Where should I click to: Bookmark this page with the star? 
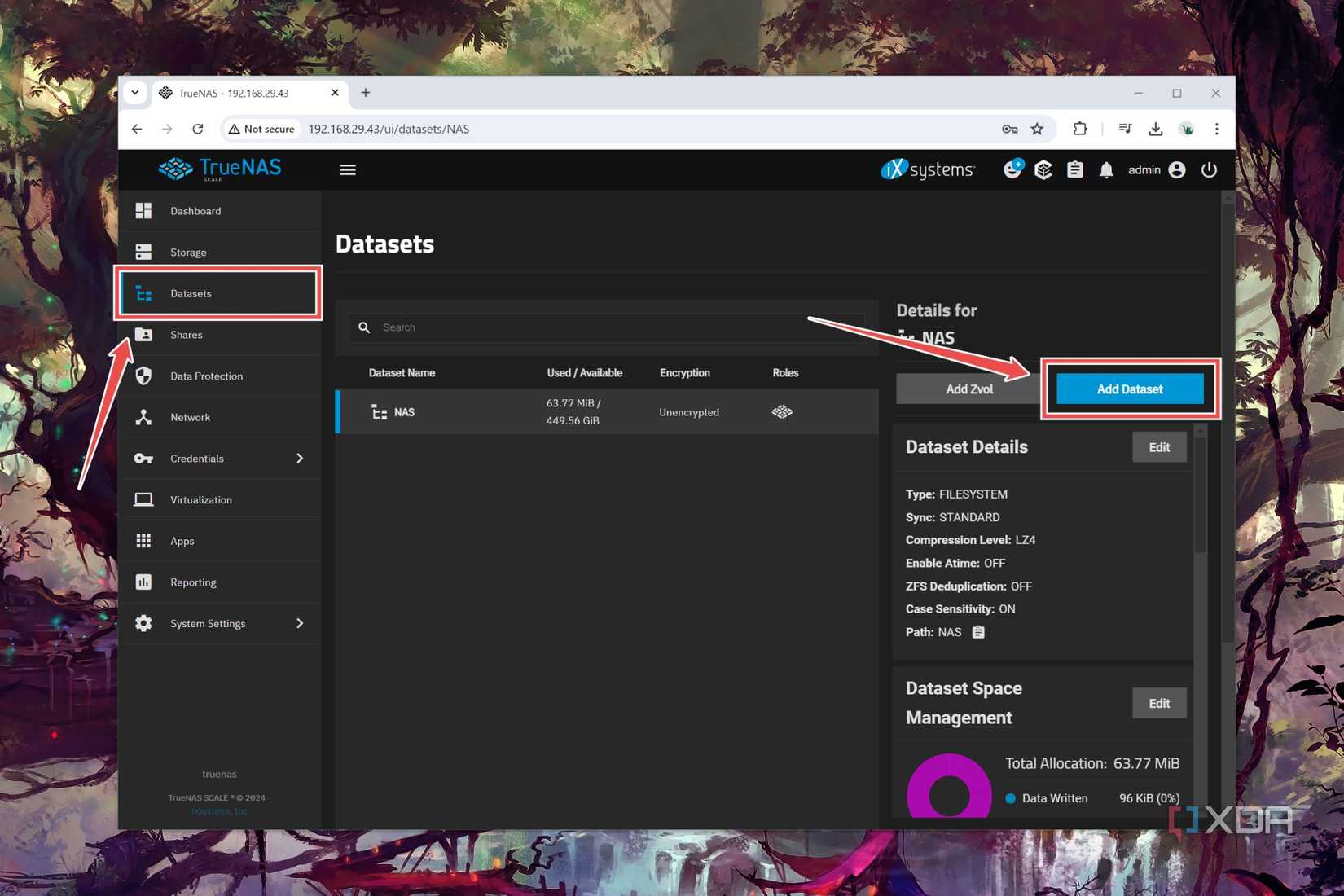[1037, 129]
